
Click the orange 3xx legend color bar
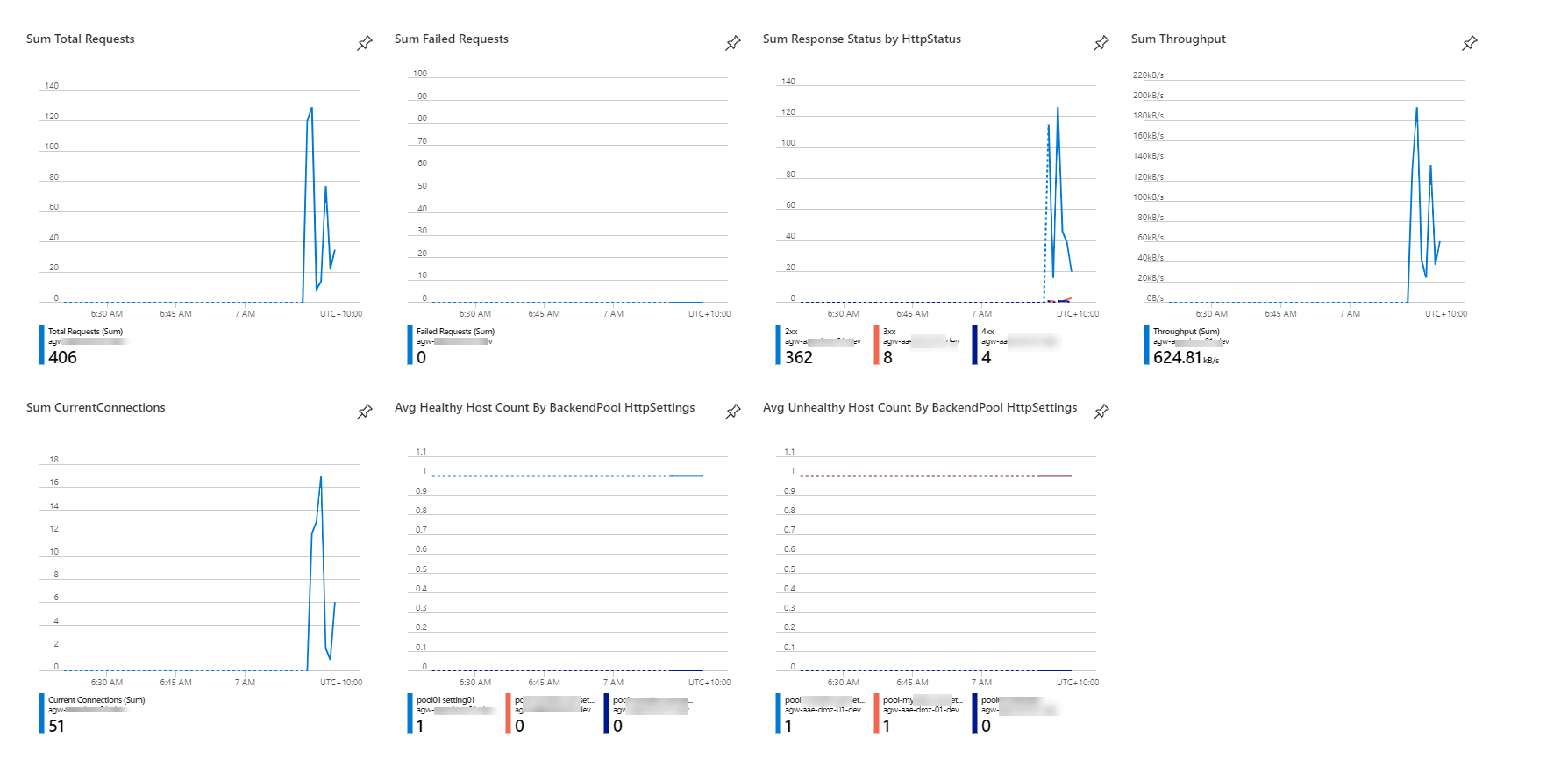pyautogui.click(x=876, y=345)
